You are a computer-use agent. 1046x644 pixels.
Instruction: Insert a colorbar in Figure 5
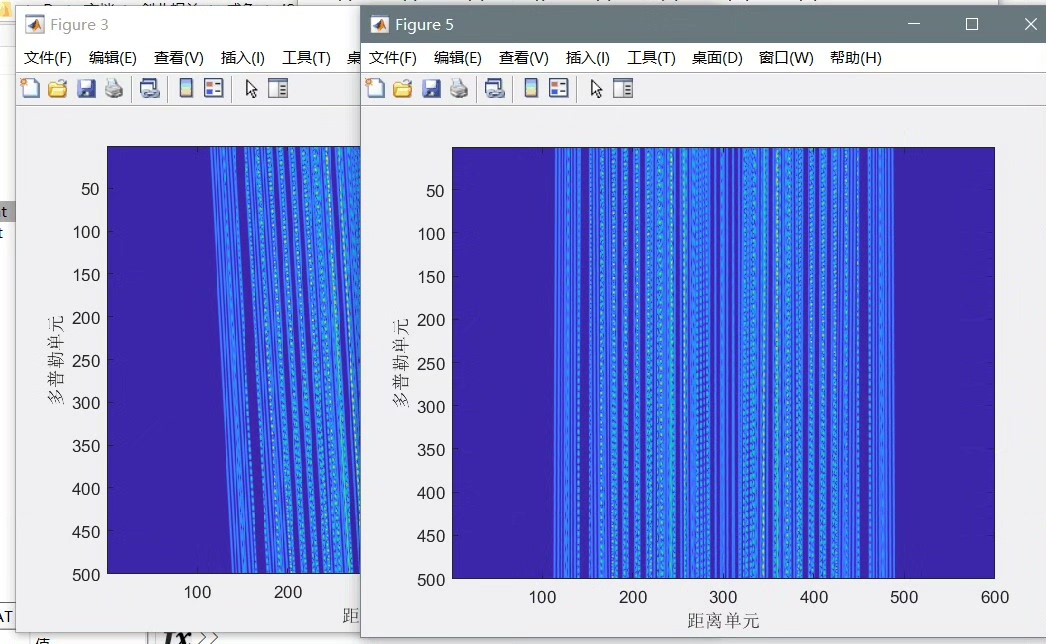(x=530, y=88)
